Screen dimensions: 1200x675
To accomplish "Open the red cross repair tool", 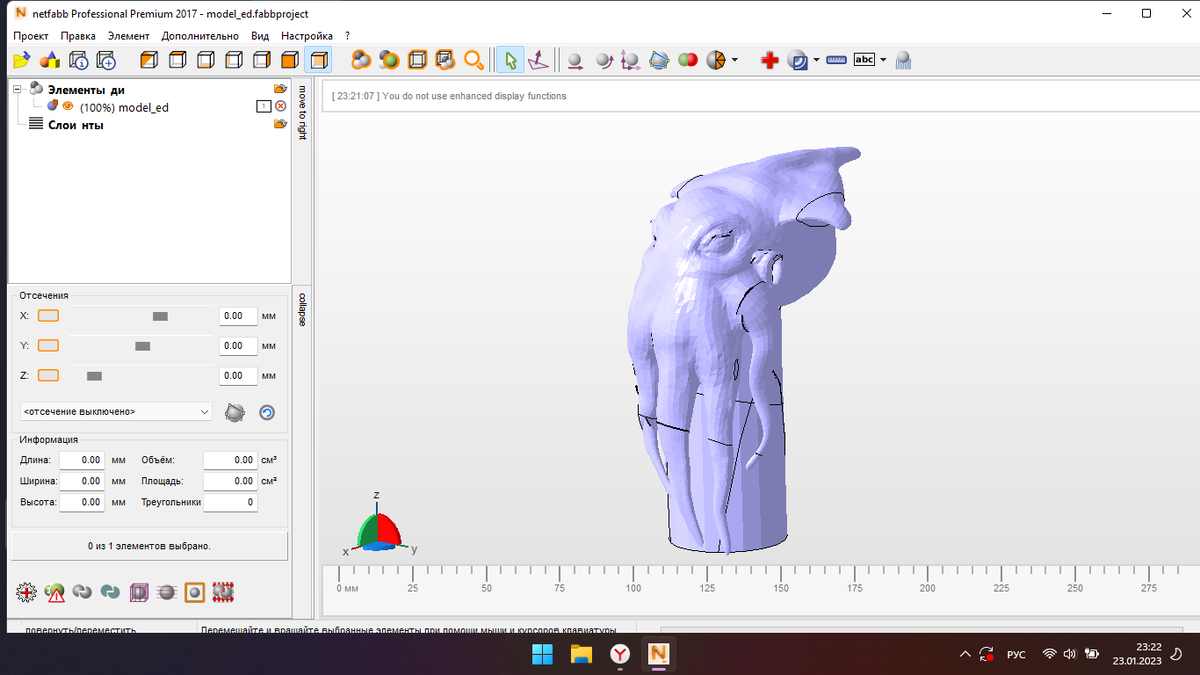I will (x=769, y=61).
